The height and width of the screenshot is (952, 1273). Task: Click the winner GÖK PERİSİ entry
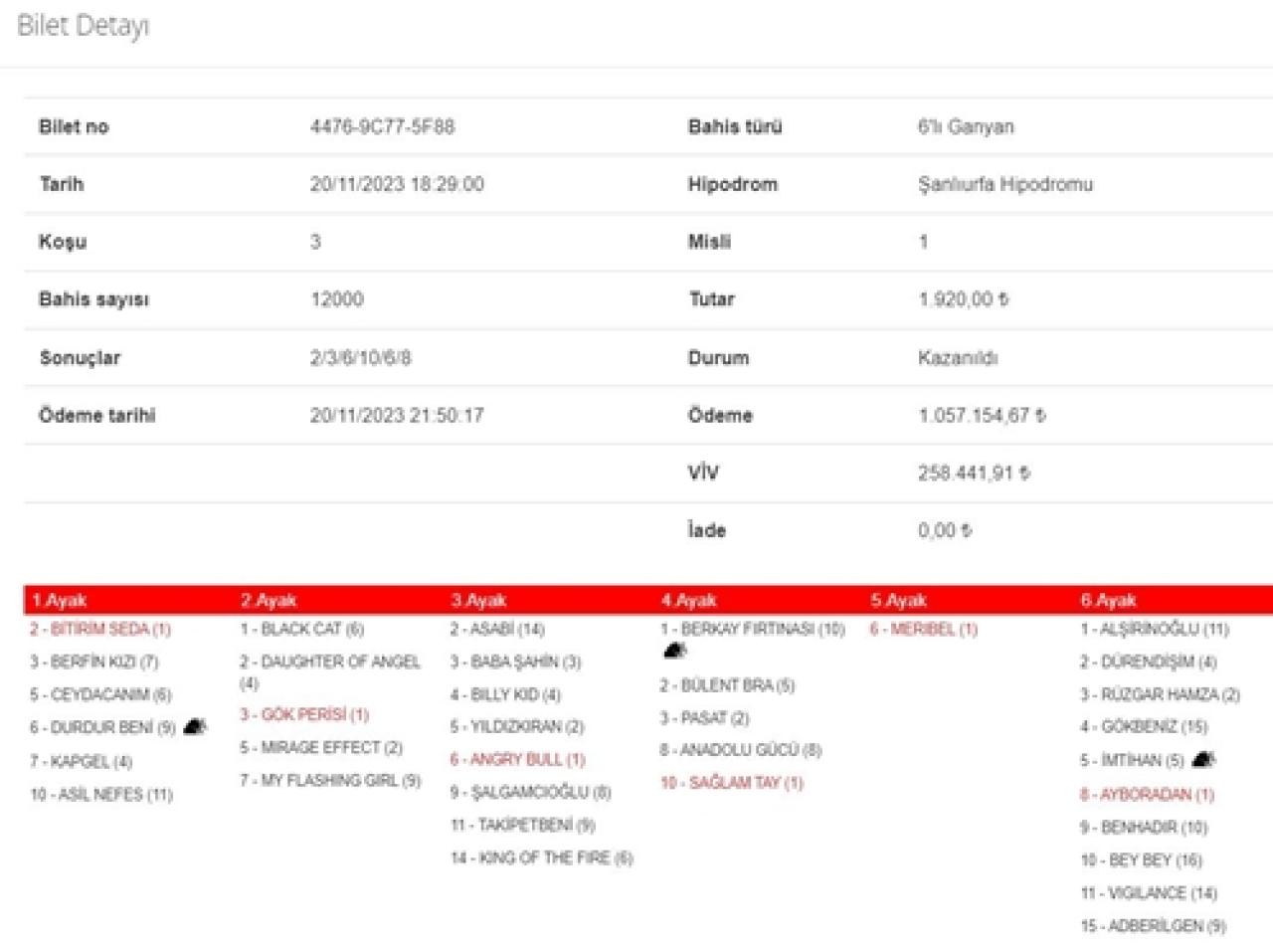click(x=303, y=714)
